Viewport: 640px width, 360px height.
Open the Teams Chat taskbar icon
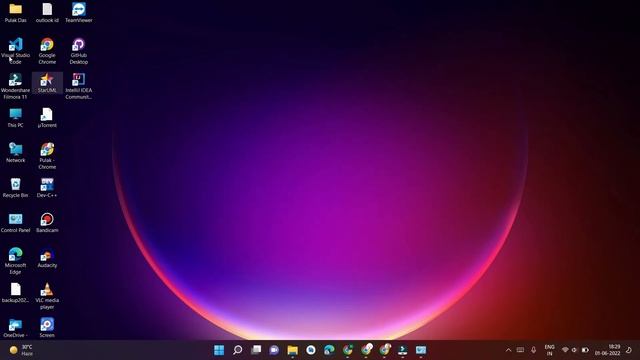click(x=274, y=350)
